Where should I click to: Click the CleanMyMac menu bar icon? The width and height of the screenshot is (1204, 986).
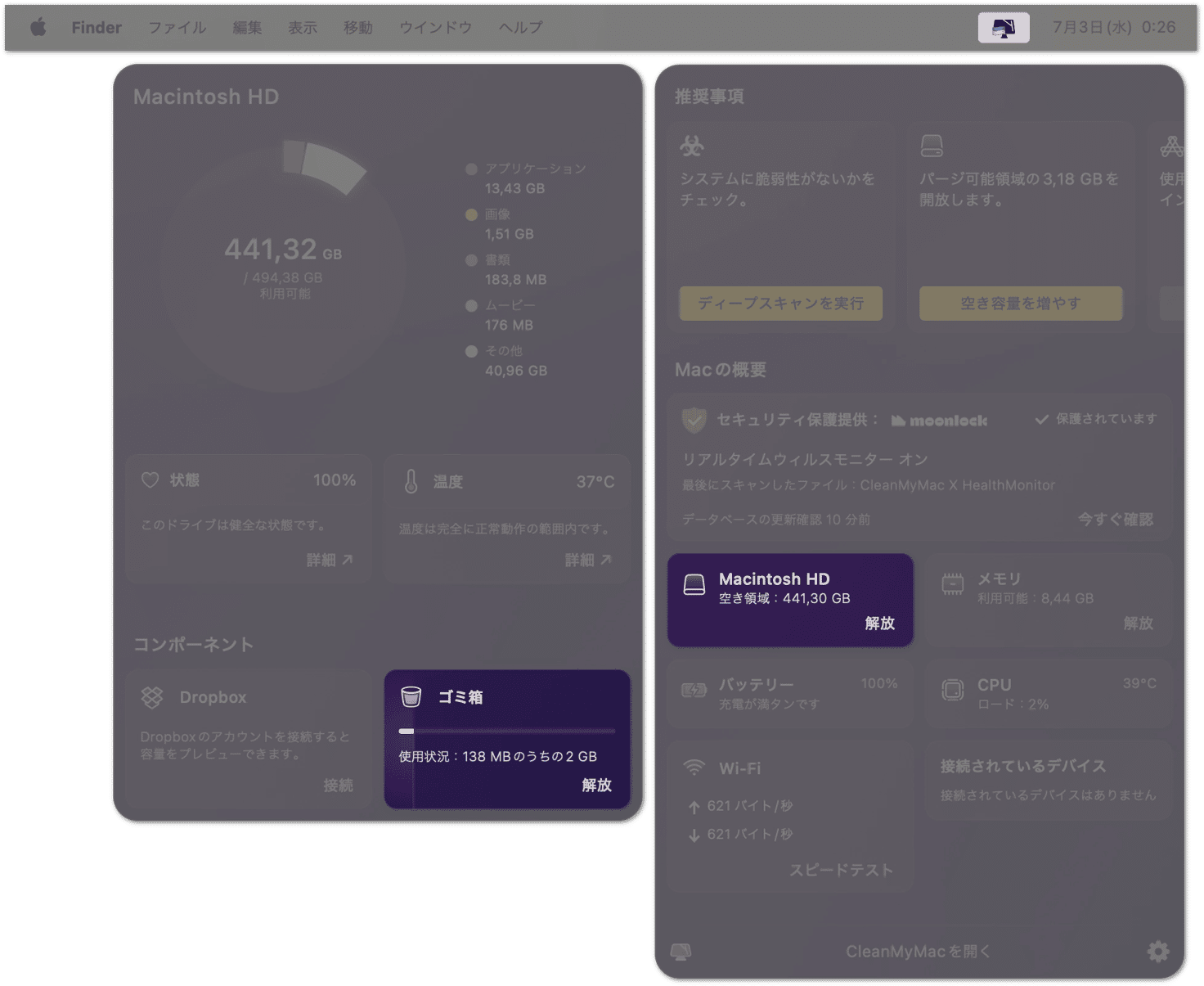tap(1004, 28)
